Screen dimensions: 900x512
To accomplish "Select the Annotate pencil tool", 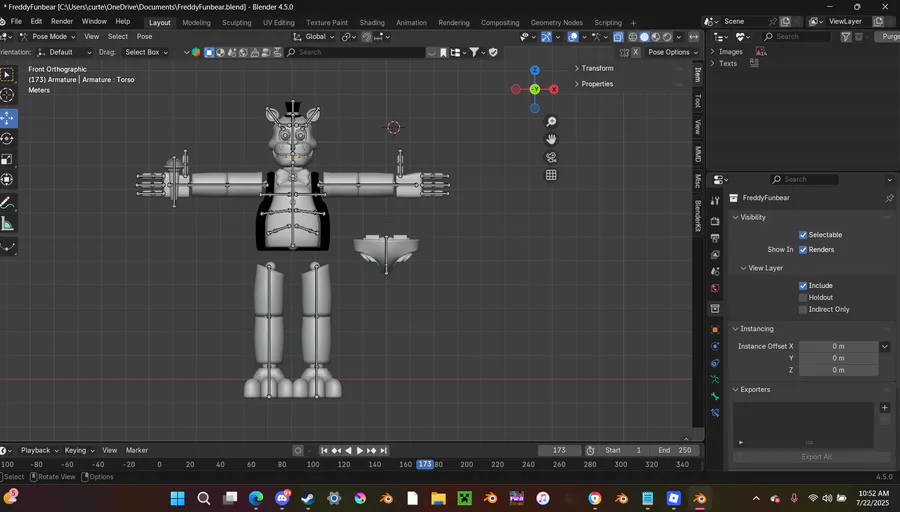I will point(7,203).
